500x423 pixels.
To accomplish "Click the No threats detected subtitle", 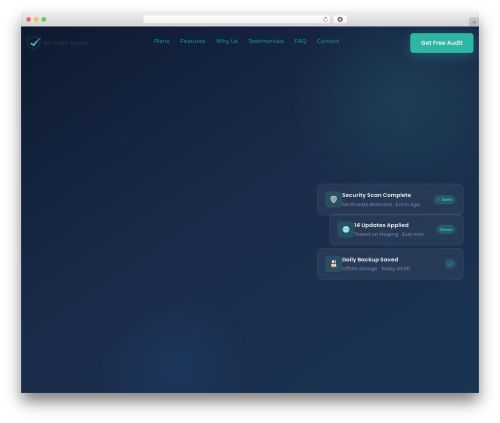I will [381, 204].
